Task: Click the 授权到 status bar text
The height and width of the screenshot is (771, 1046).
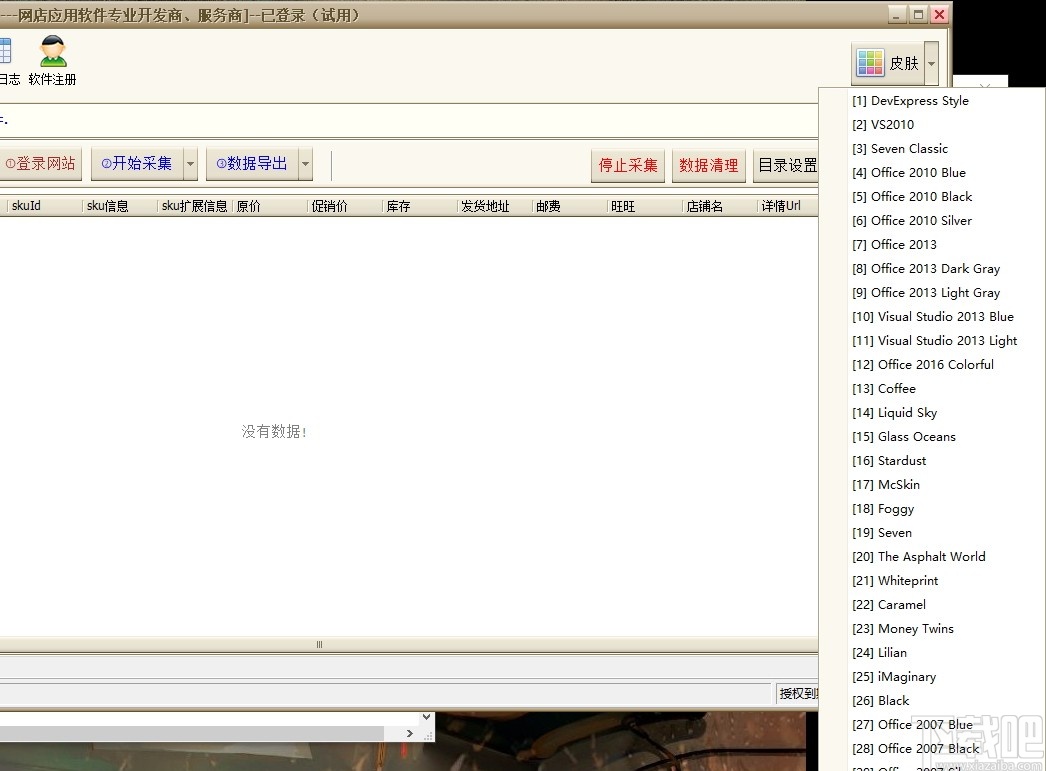Action: click(797, 694)
